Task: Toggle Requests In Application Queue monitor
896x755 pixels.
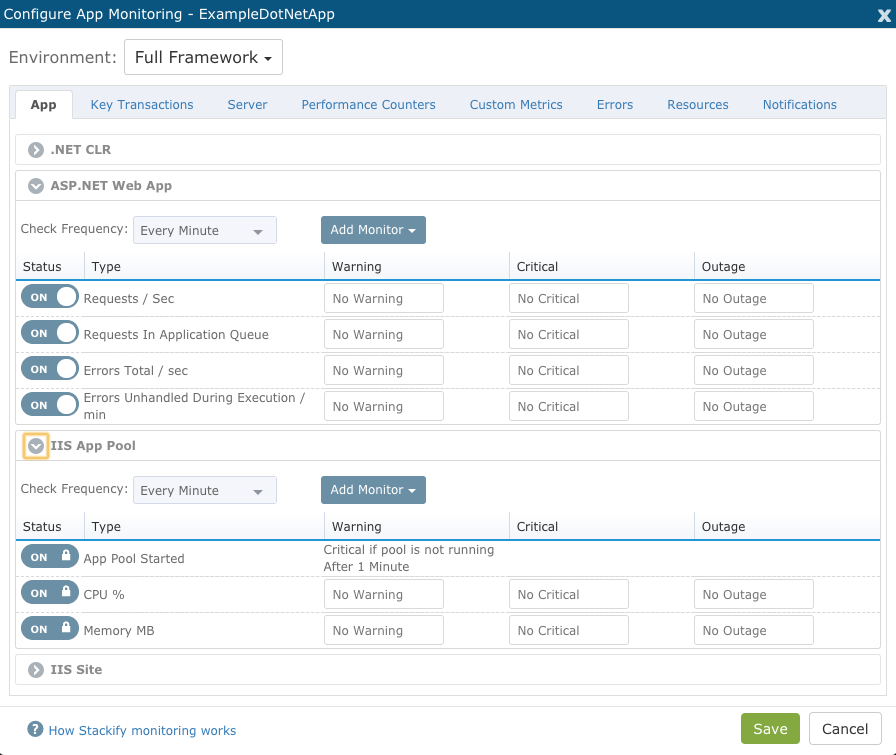Action: click(50, 333)
